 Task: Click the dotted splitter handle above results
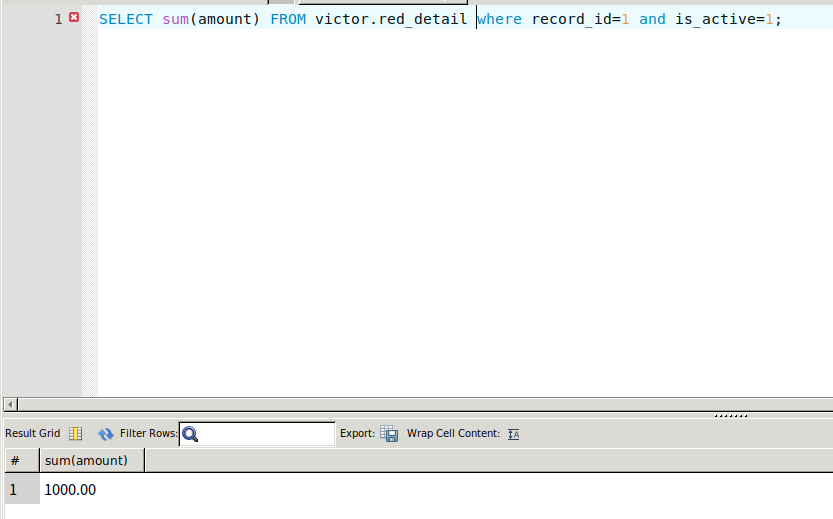[x=731, y=415]
